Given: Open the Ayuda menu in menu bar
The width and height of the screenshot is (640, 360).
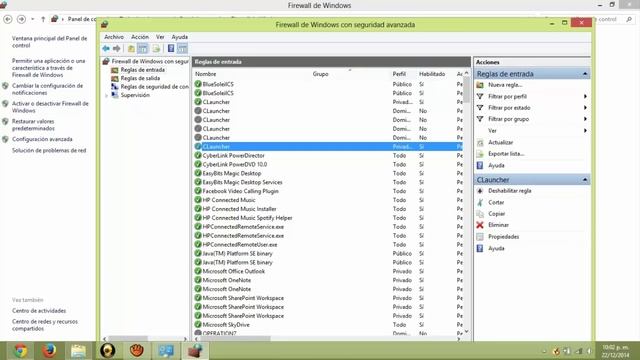Looking at the screenshot, I should click(x=180, y=37).
